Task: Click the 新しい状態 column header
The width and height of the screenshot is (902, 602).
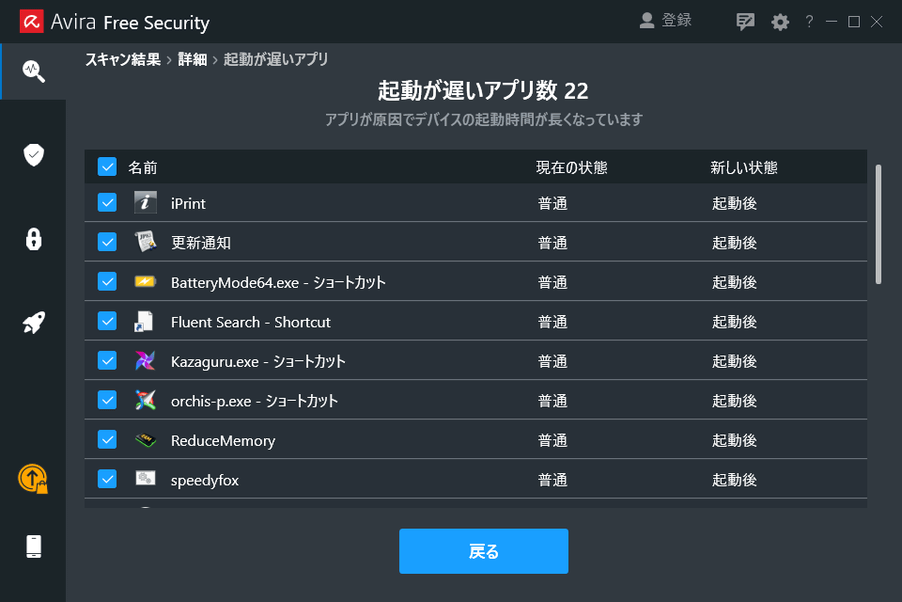Action: click(744, 167)
